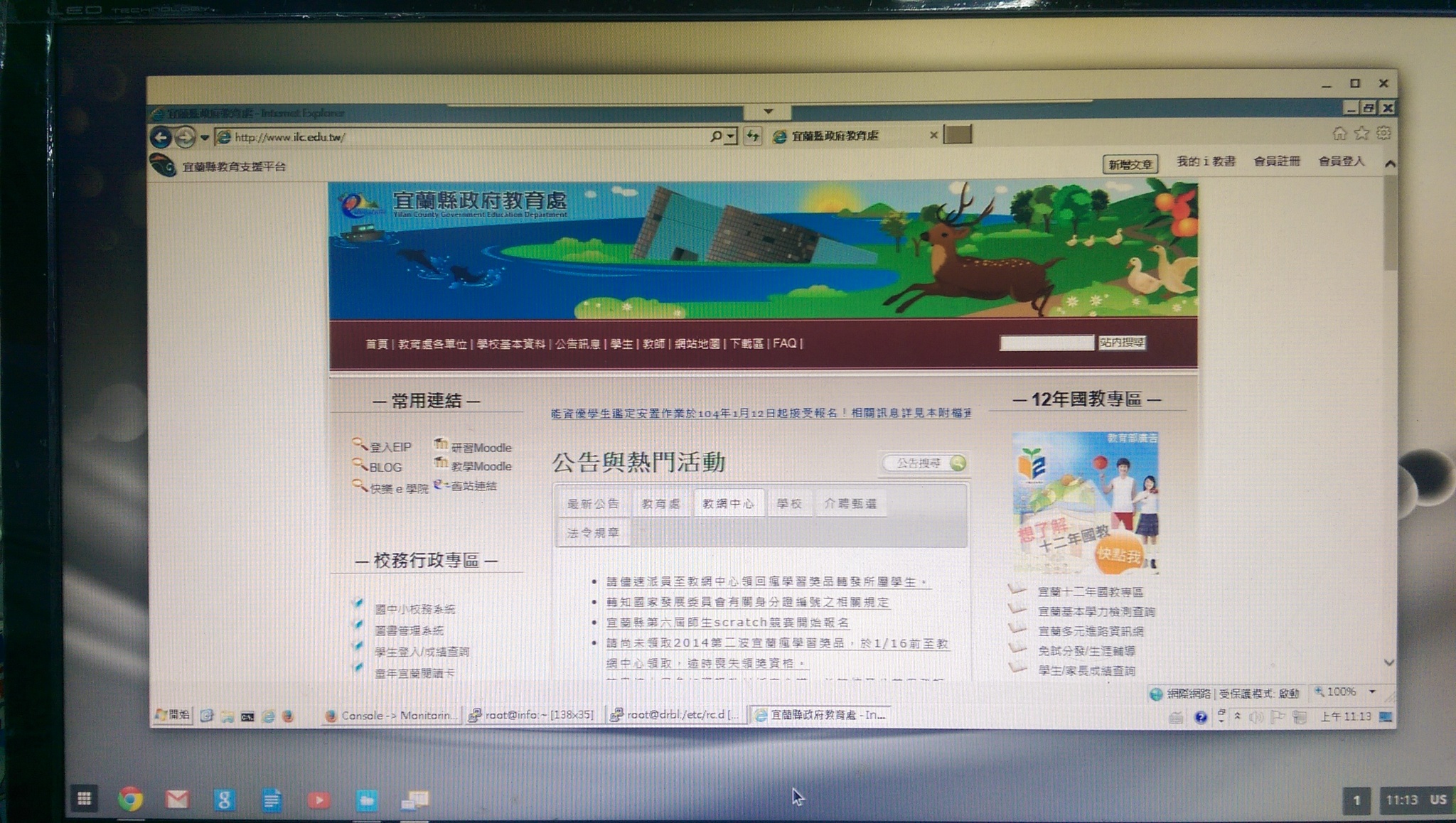Expand the remote session toolbar dropdown arrow at top

pos(768,111)
